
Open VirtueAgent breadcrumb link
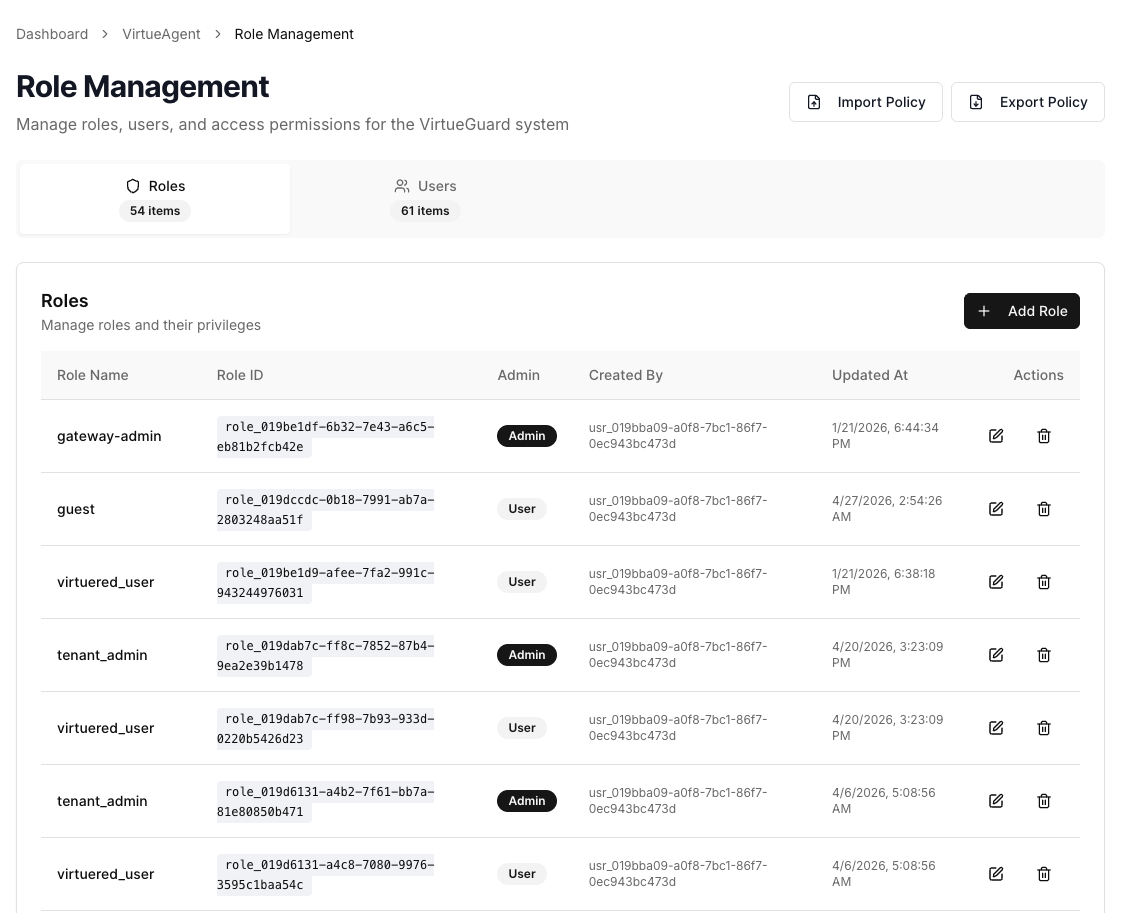(161, 34)
